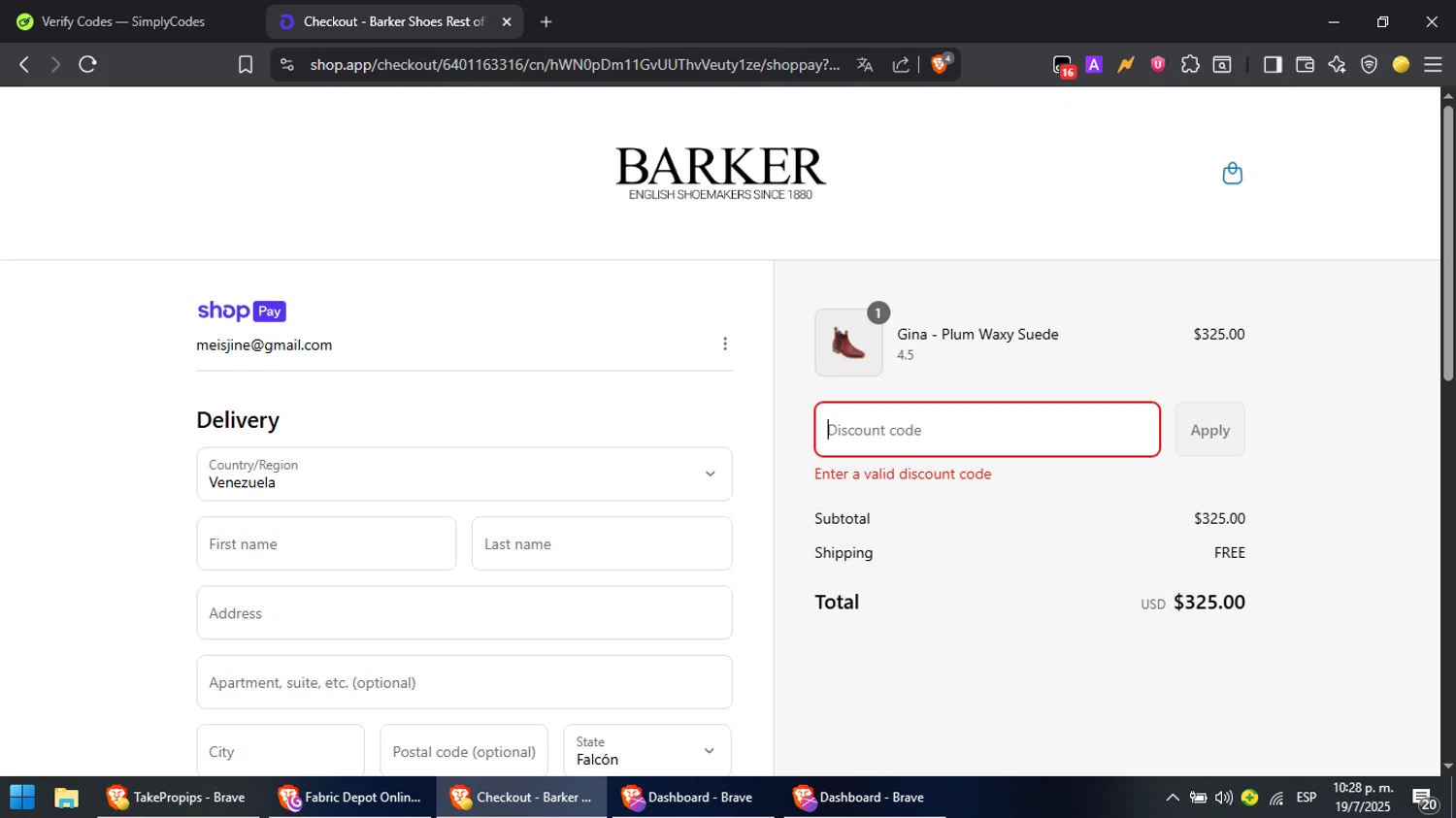1456x818 pixels.
Task: Open a new browser tab
Action: pos(546,21)
